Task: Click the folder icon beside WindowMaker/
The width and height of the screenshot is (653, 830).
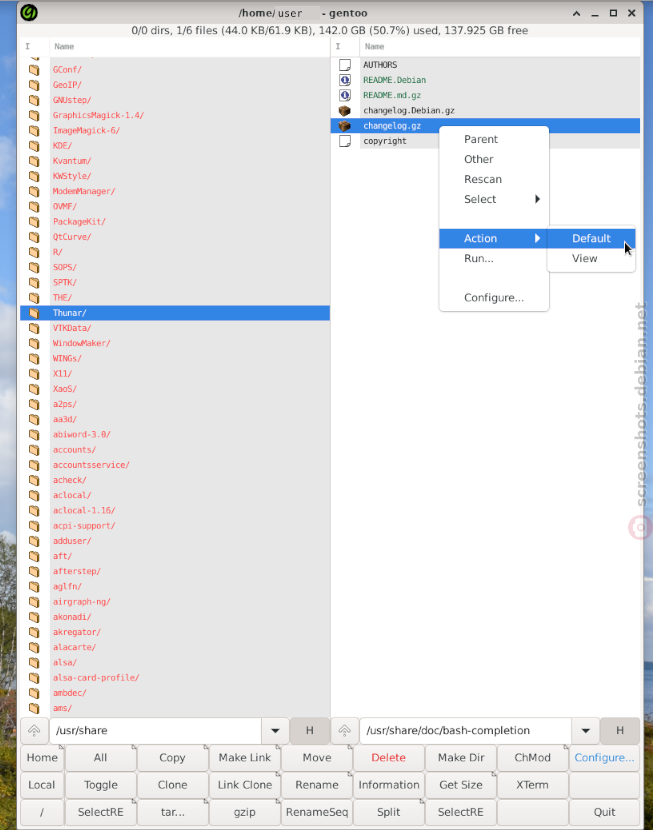Action: [x=34, y=343]
